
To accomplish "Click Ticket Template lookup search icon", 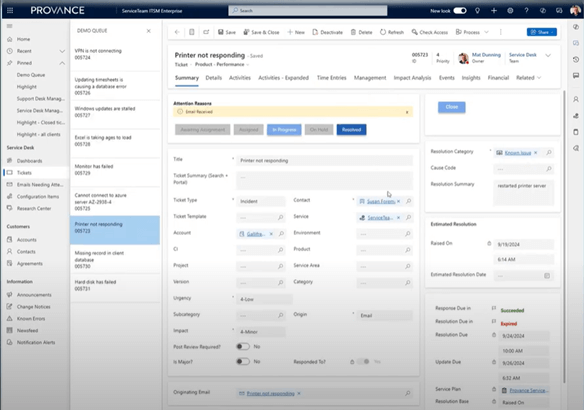I will [x=280, y=217].
